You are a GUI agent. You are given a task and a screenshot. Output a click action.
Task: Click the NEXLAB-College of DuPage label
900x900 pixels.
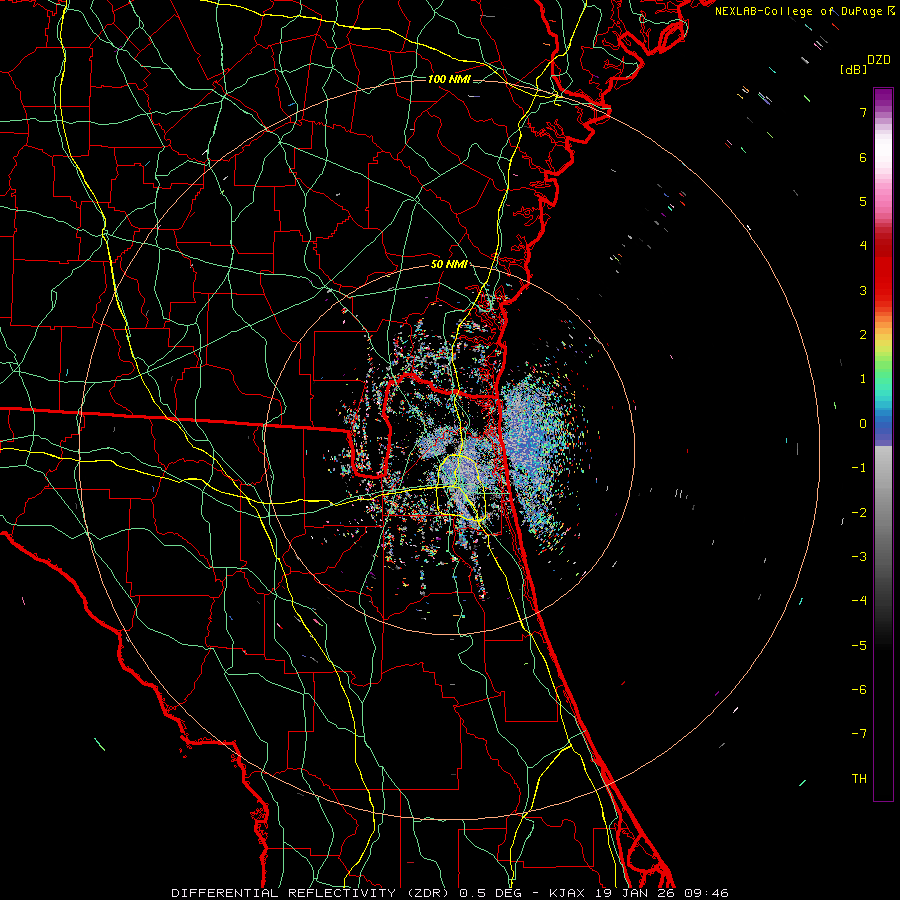point(798,11)
